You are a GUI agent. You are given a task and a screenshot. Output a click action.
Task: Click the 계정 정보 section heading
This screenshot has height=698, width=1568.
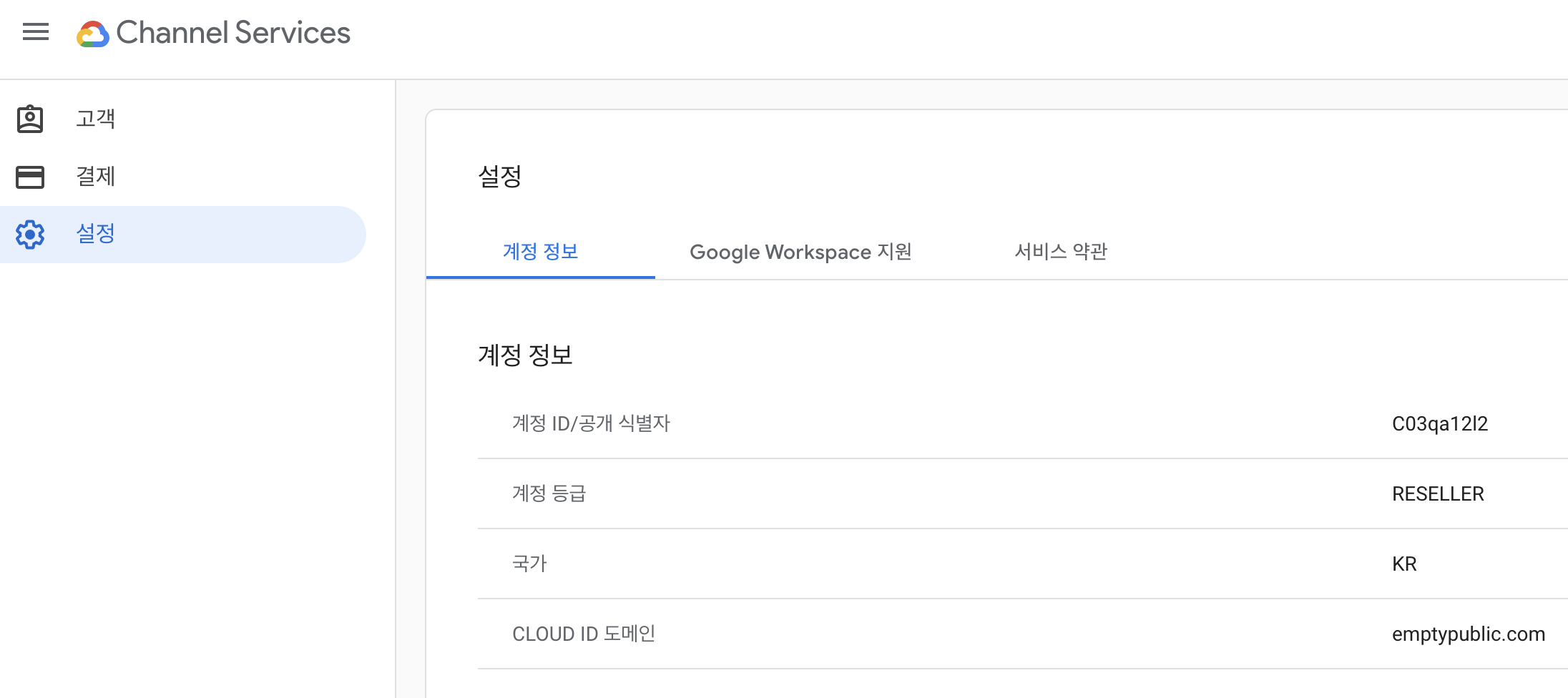pyautogui.click(x=526, y=355)
